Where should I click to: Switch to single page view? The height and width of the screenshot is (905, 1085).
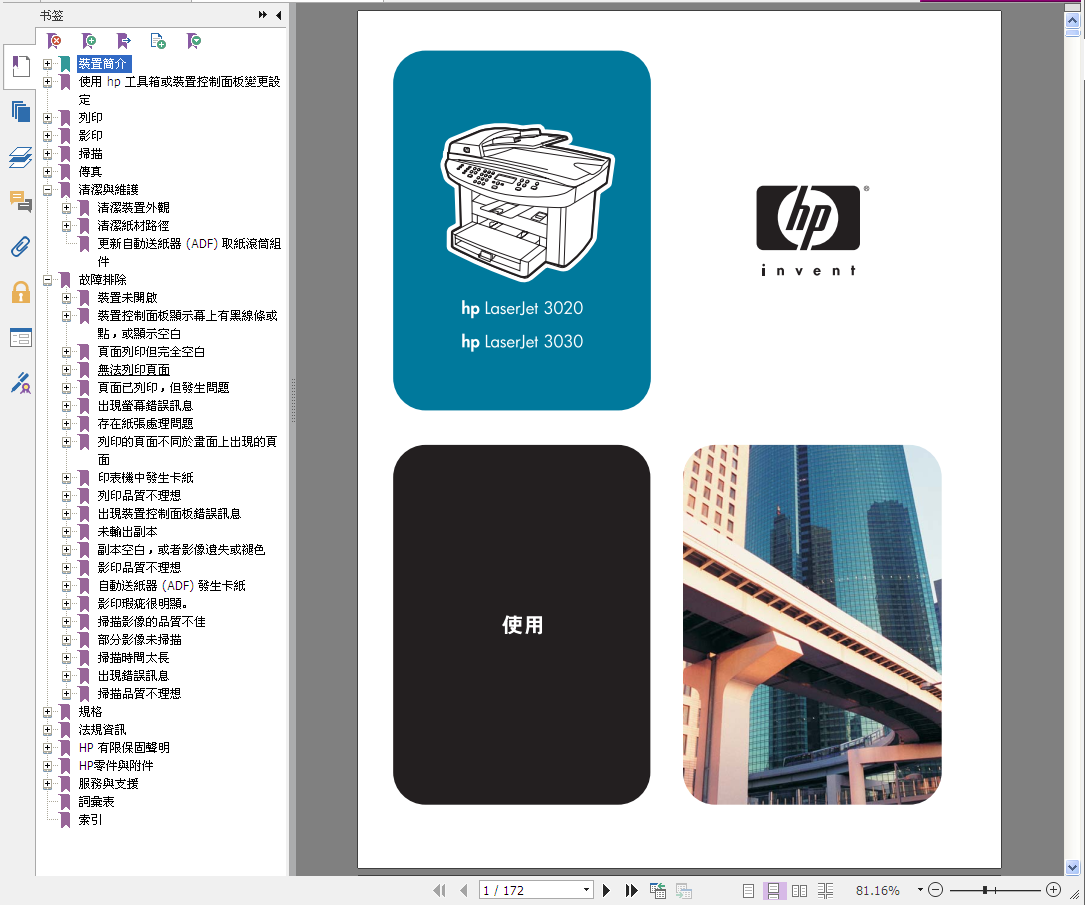[748, 890]
